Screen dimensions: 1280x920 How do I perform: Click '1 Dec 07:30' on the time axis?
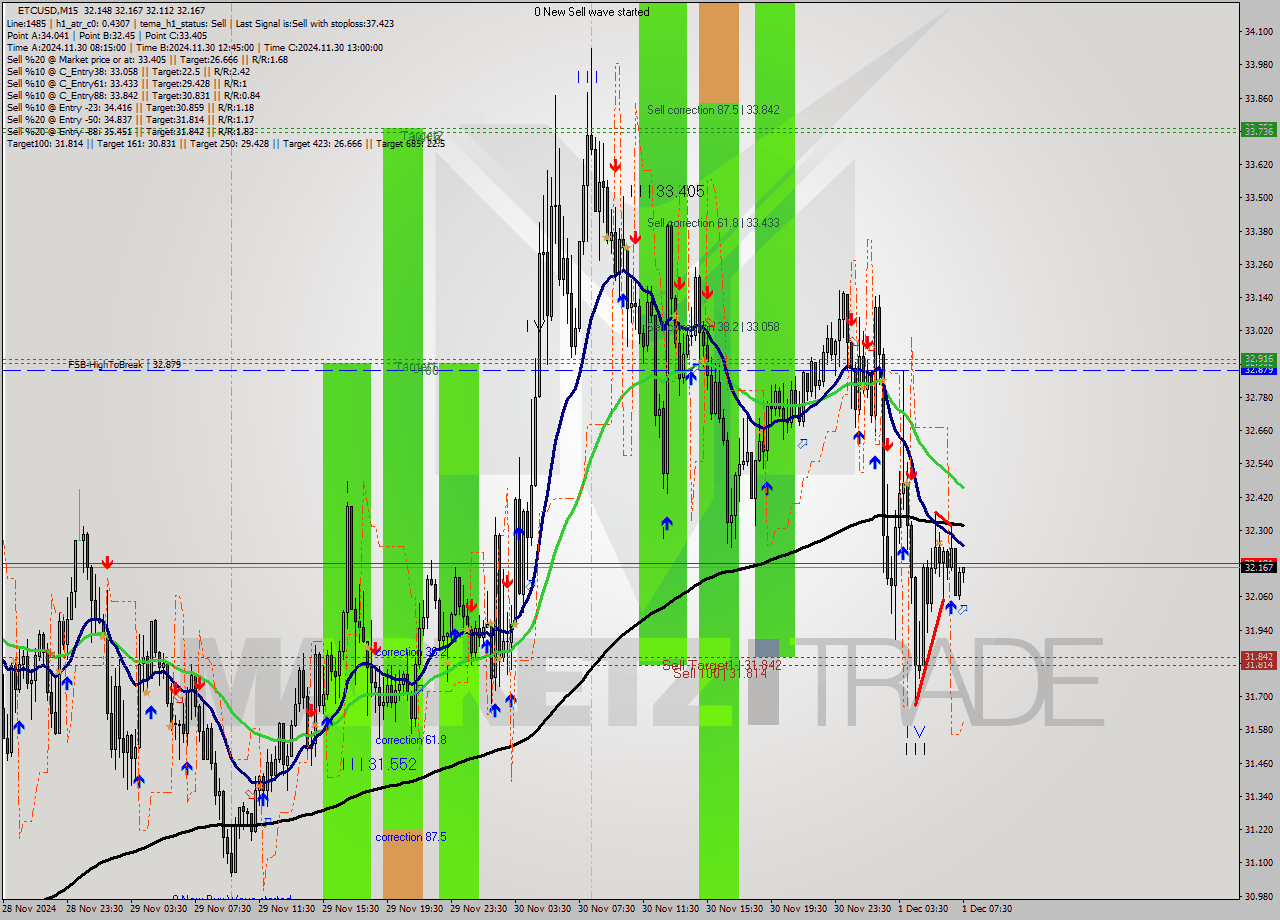pyautogui.click(x=987, y=908)
